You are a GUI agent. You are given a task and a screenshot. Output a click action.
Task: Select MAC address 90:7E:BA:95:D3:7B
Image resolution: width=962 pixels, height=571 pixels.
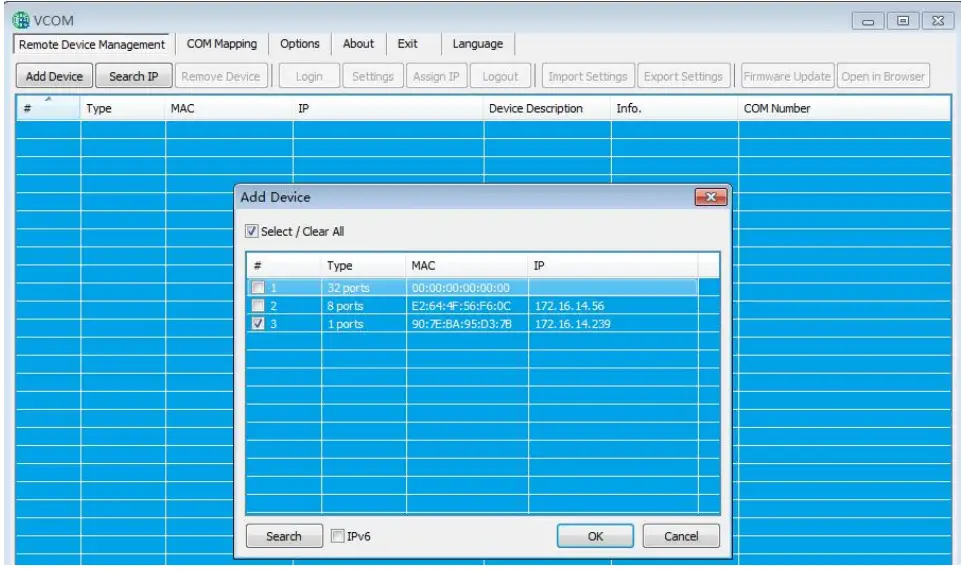tap(461, 324)
